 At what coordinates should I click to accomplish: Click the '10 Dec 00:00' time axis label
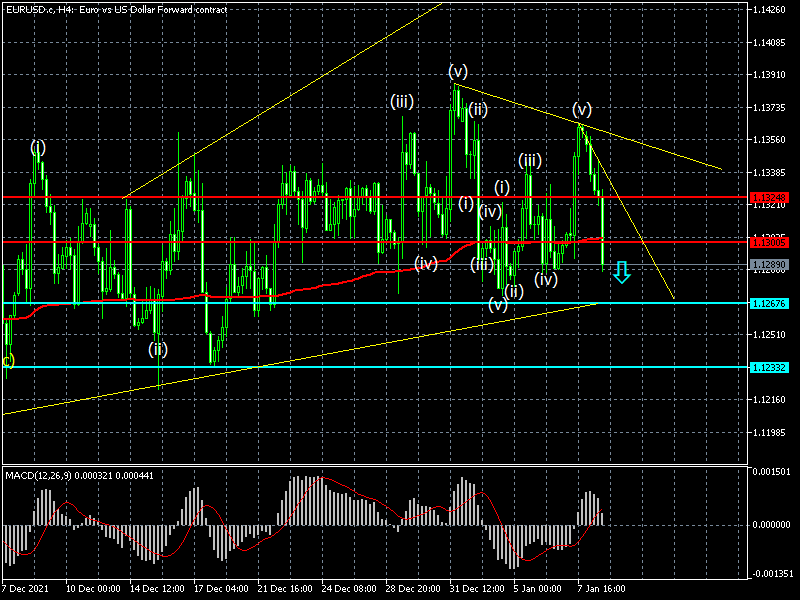coord(93,588)
